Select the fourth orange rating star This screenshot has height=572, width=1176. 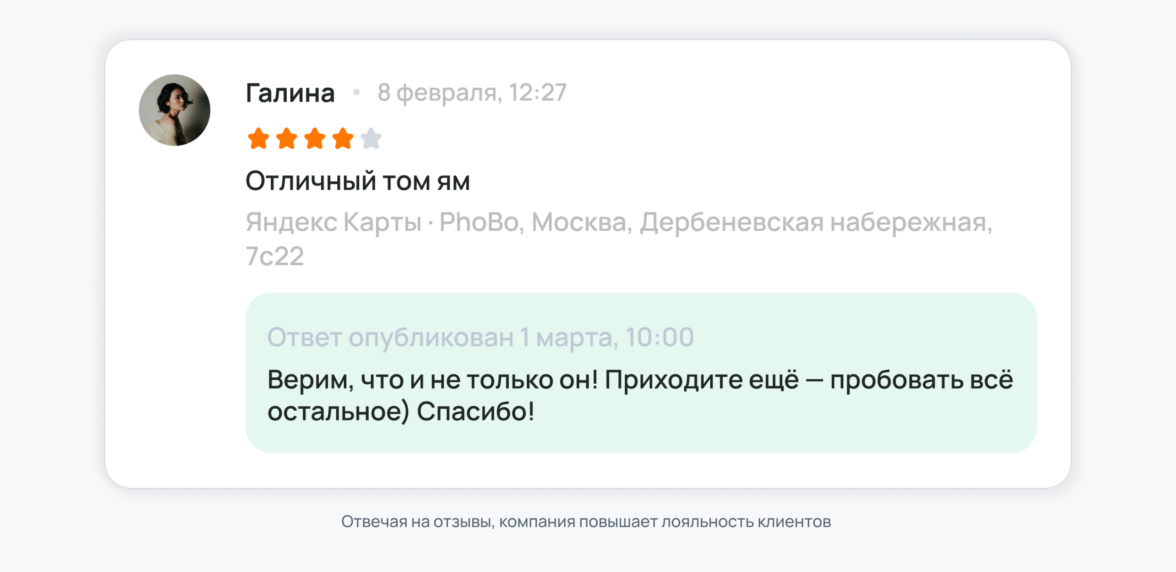pos(343,138)
